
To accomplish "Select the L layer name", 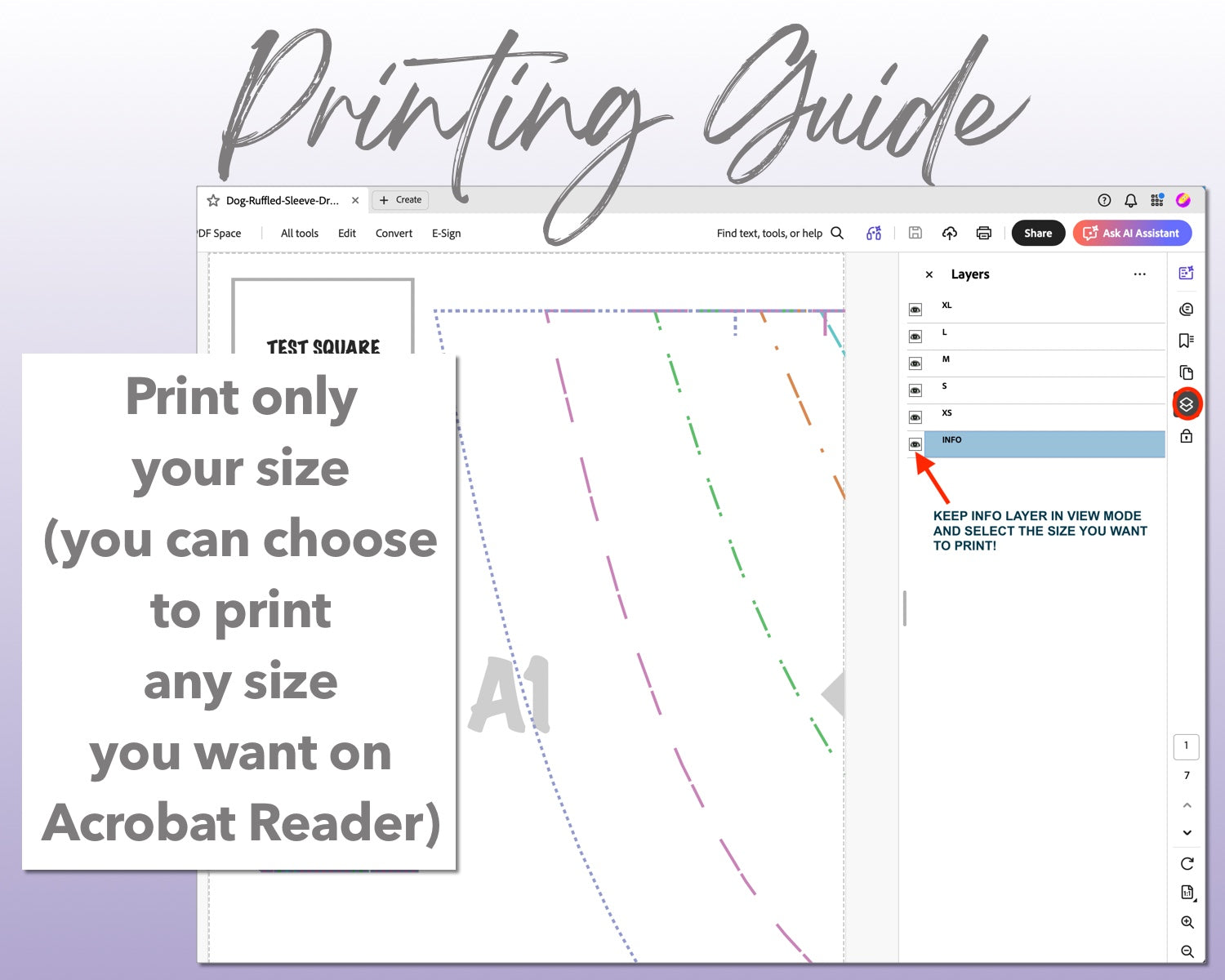I will click(x=945, y=332).
